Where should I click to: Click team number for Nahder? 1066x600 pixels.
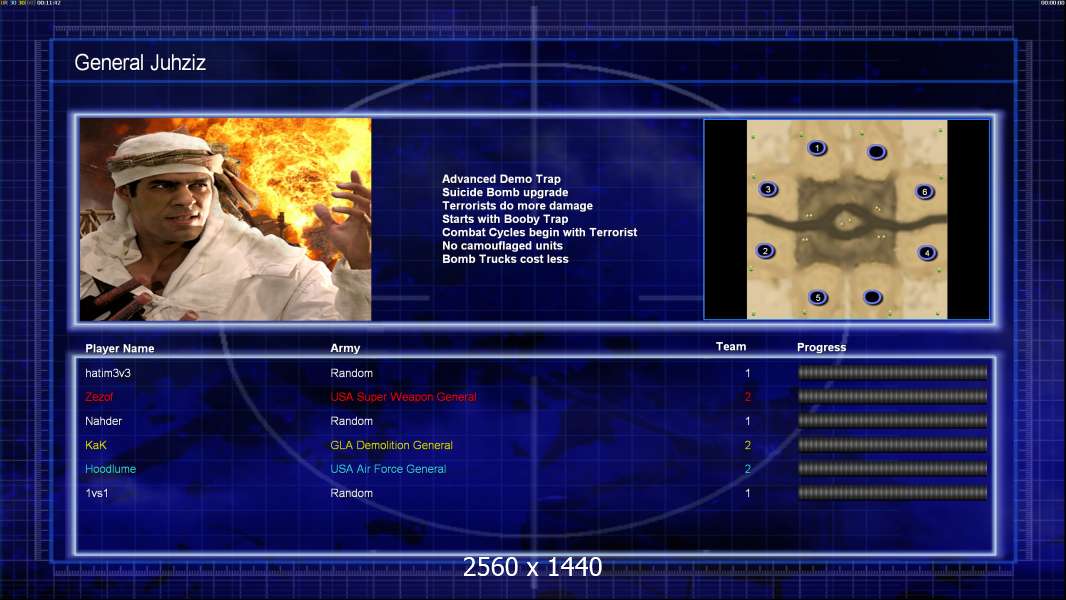[748, 421]
